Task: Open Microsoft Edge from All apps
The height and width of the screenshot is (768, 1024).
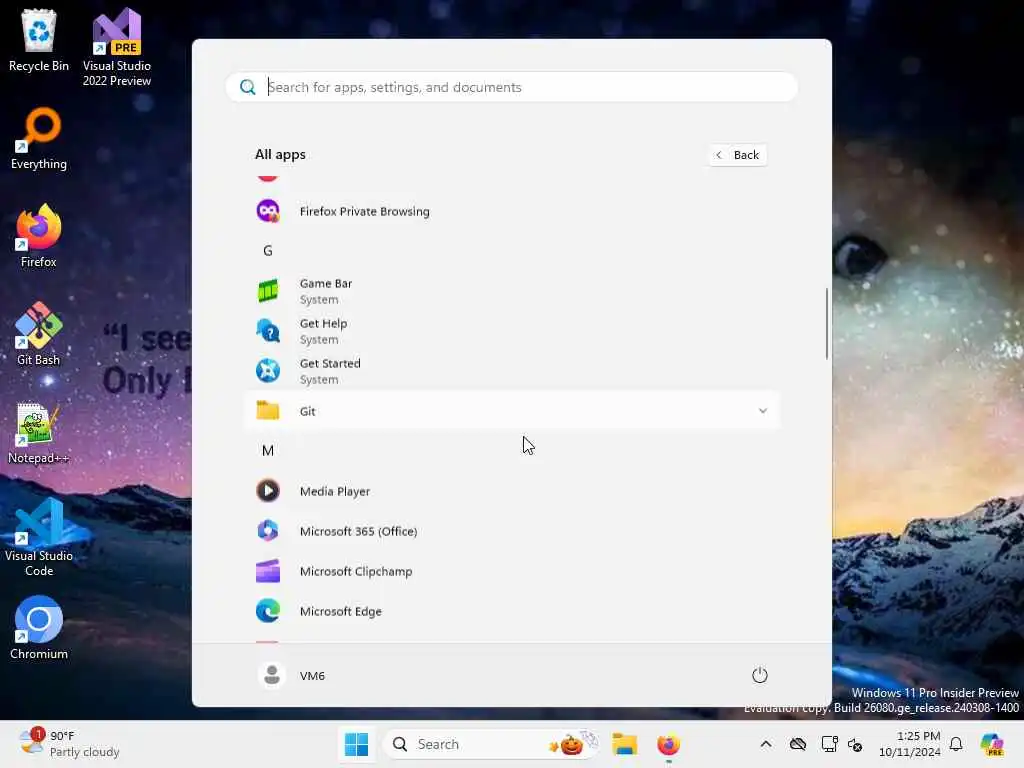Action: coord(511,611)
